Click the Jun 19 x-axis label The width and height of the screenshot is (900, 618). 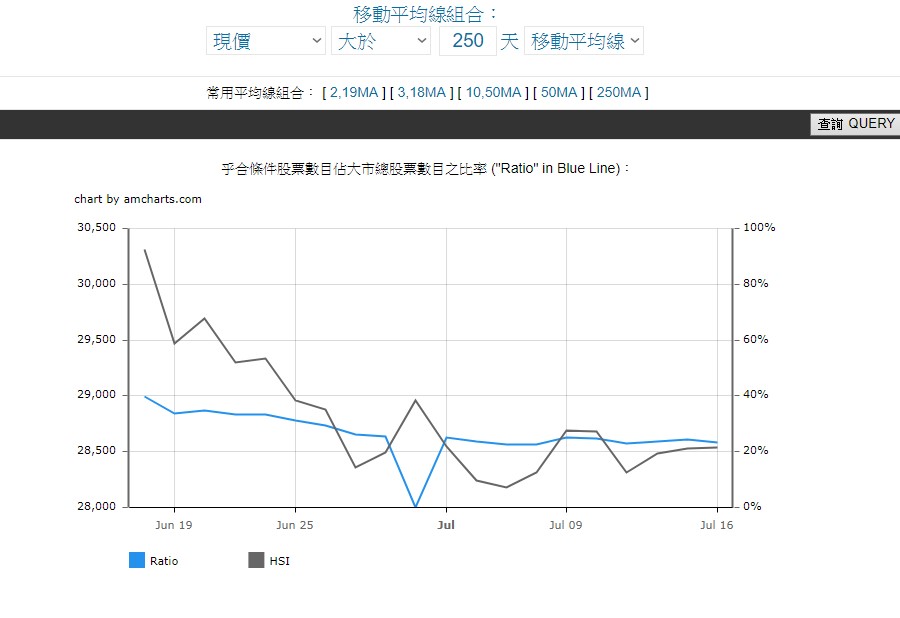point(174,525)
